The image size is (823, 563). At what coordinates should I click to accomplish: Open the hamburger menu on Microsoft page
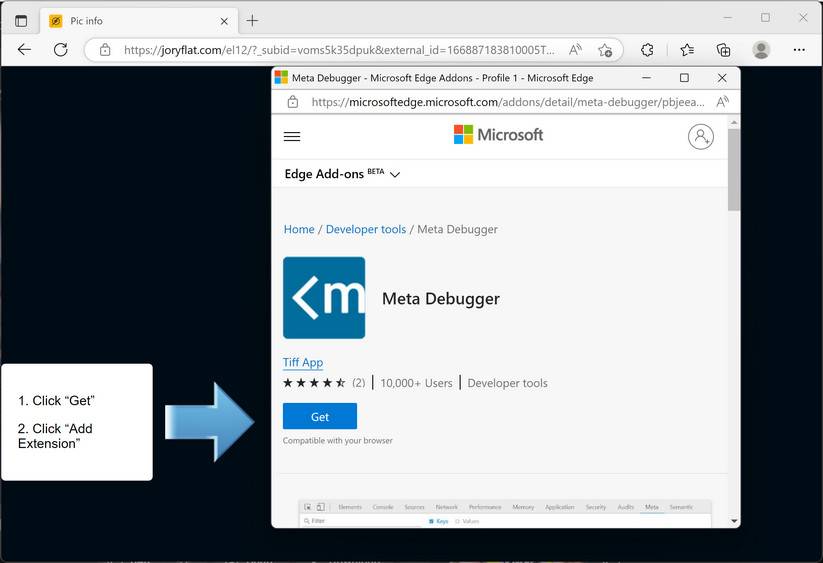(x=292, y=136)
